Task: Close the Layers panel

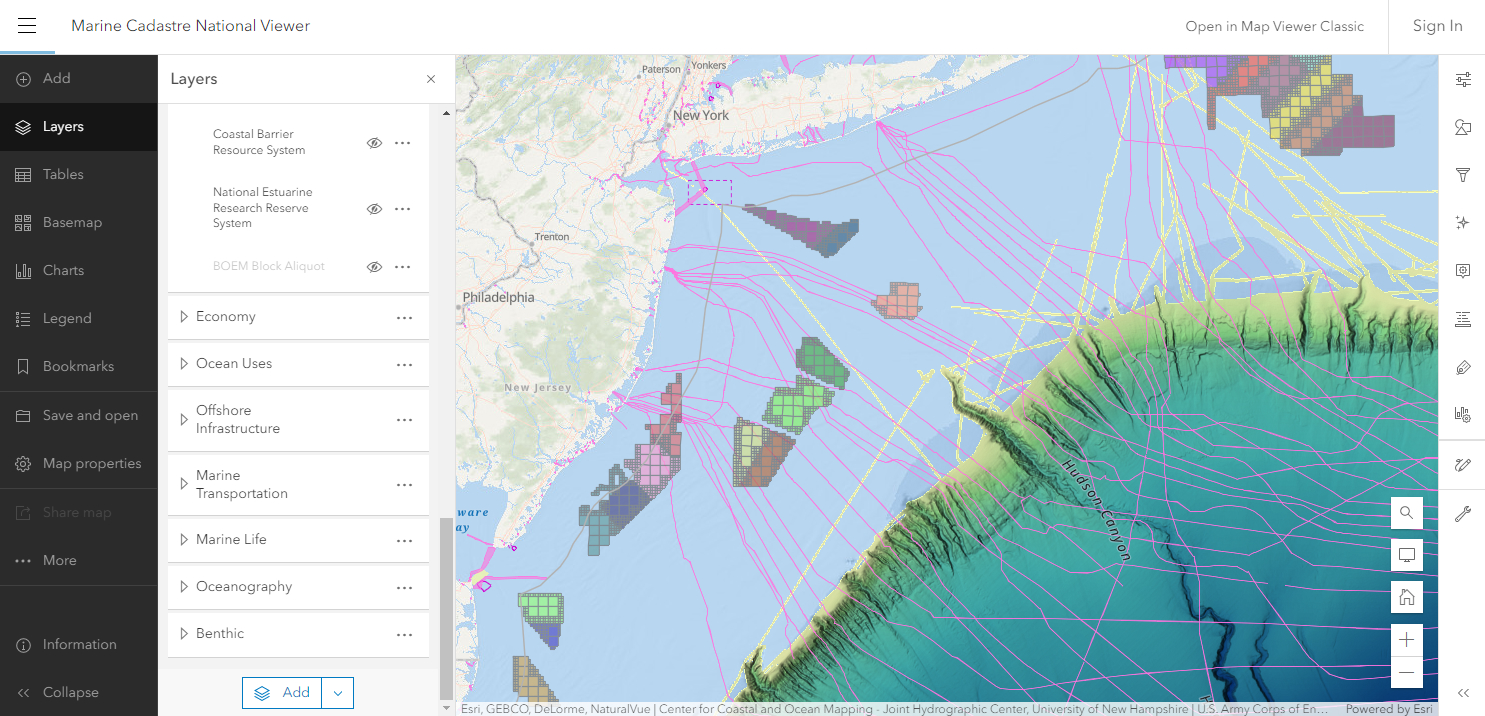Action: 431,79
